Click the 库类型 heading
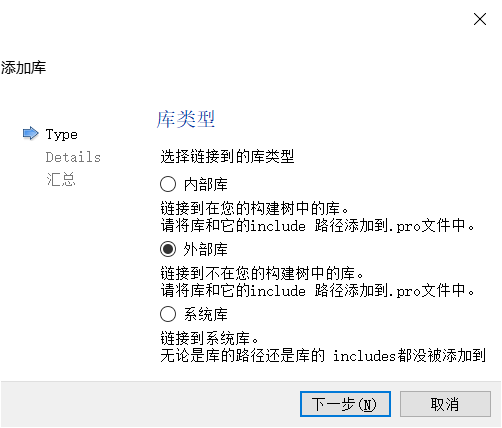This screenshot has width=502, height=428. 186,119
